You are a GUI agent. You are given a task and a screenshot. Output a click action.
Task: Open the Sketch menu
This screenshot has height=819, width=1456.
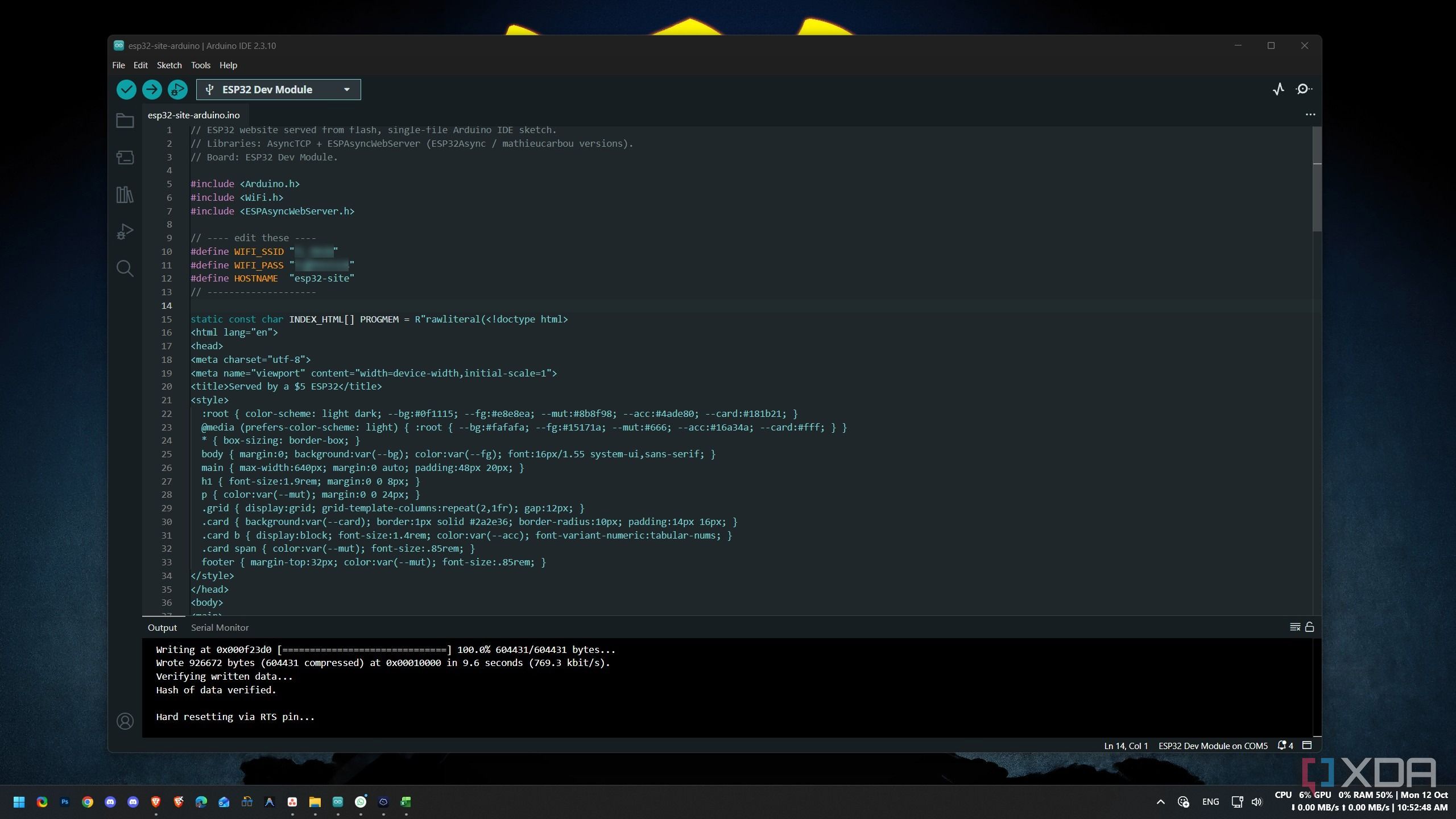coord(169,65)
